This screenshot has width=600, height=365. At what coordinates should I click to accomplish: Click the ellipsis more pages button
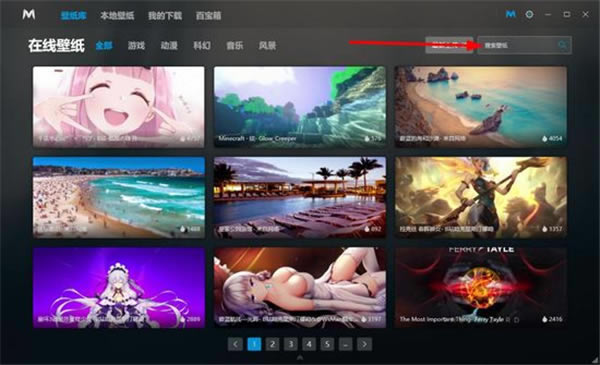pyautogui.click(x=346, y=344)
